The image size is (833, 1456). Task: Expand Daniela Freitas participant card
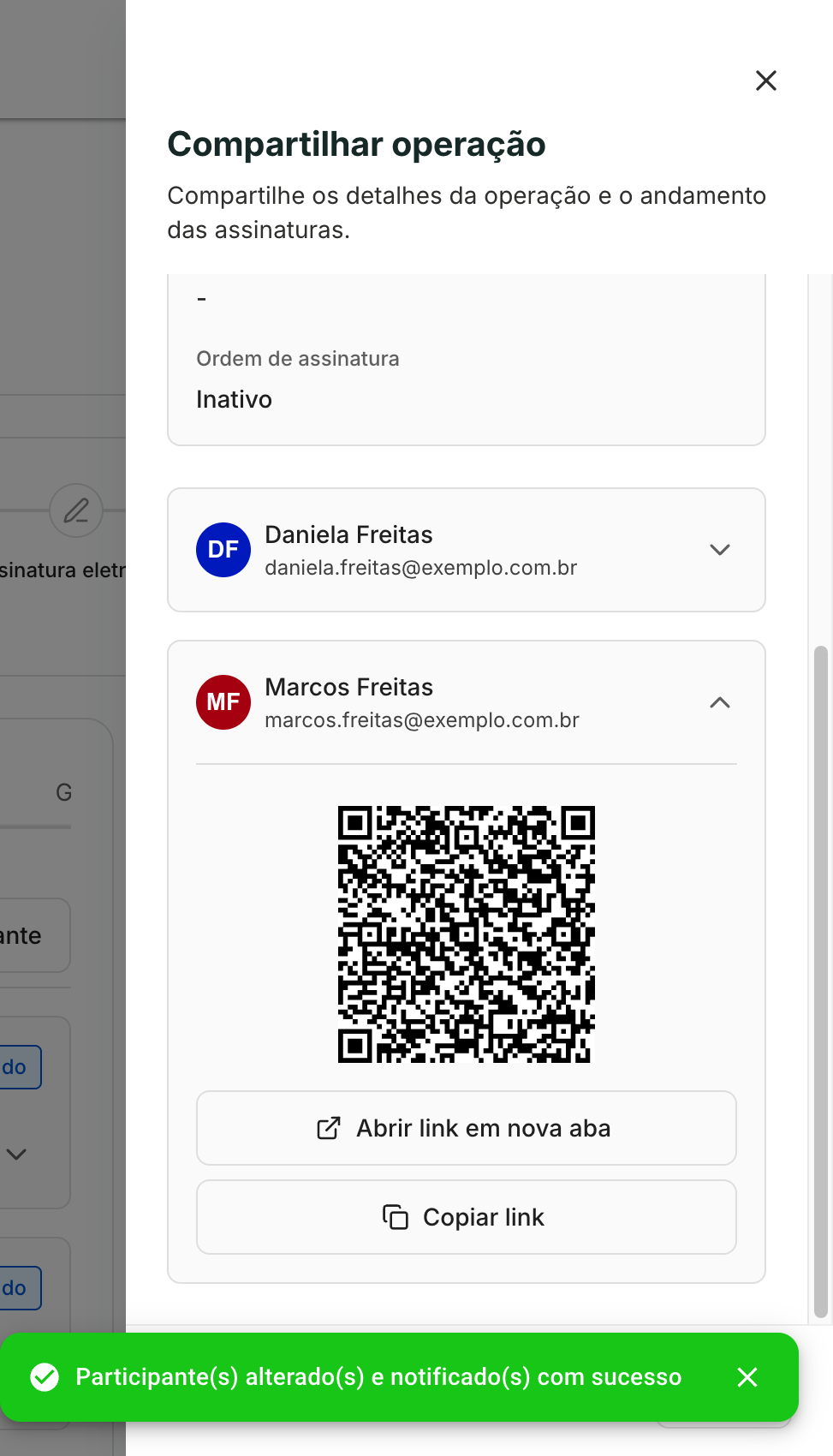point(720,550)
